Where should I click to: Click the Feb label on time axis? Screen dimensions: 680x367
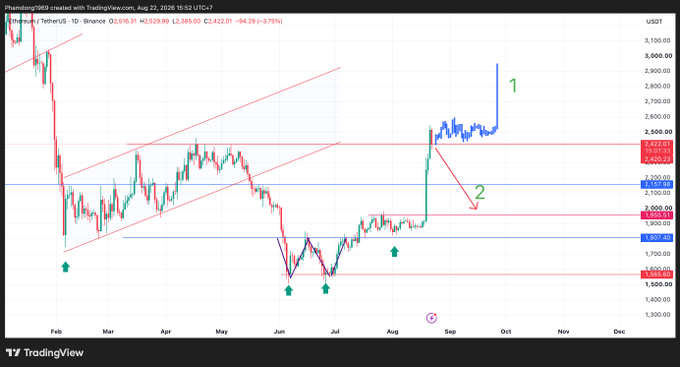56,331
